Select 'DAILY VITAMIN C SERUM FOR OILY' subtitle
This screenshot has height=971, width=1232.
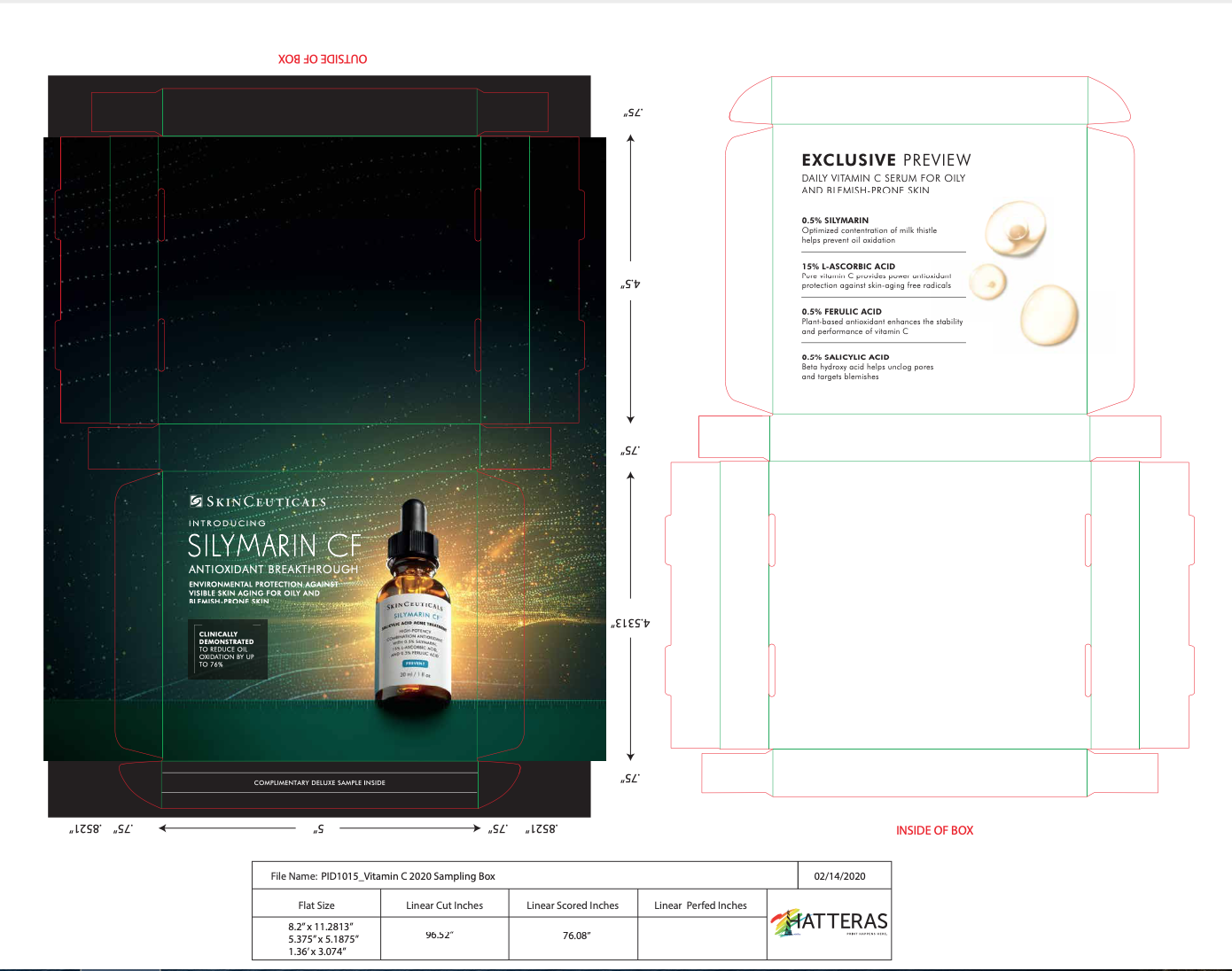884,178
